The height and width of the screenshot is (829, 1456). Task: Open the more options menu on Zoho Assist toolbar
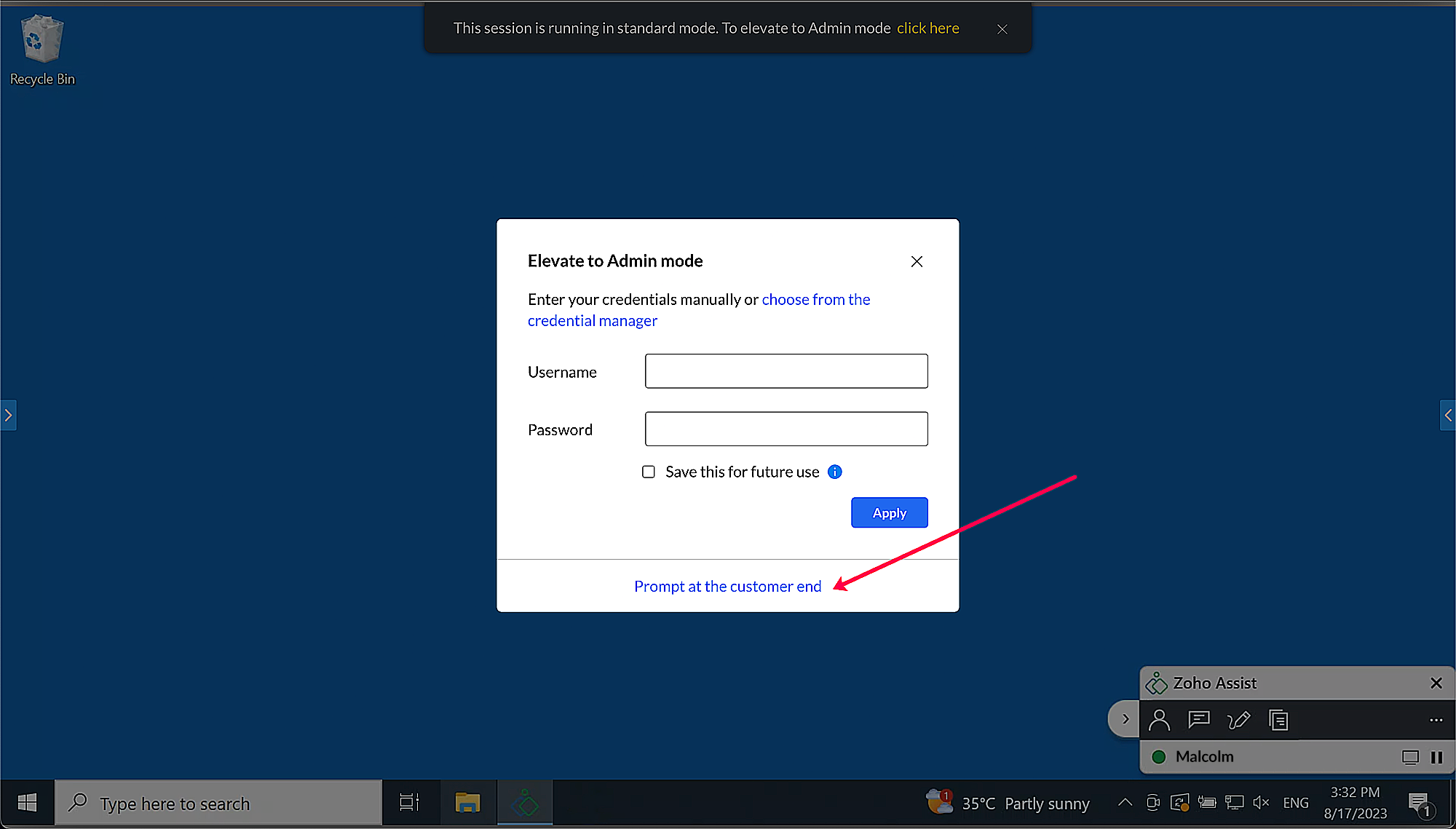(x=1436, y=720)
